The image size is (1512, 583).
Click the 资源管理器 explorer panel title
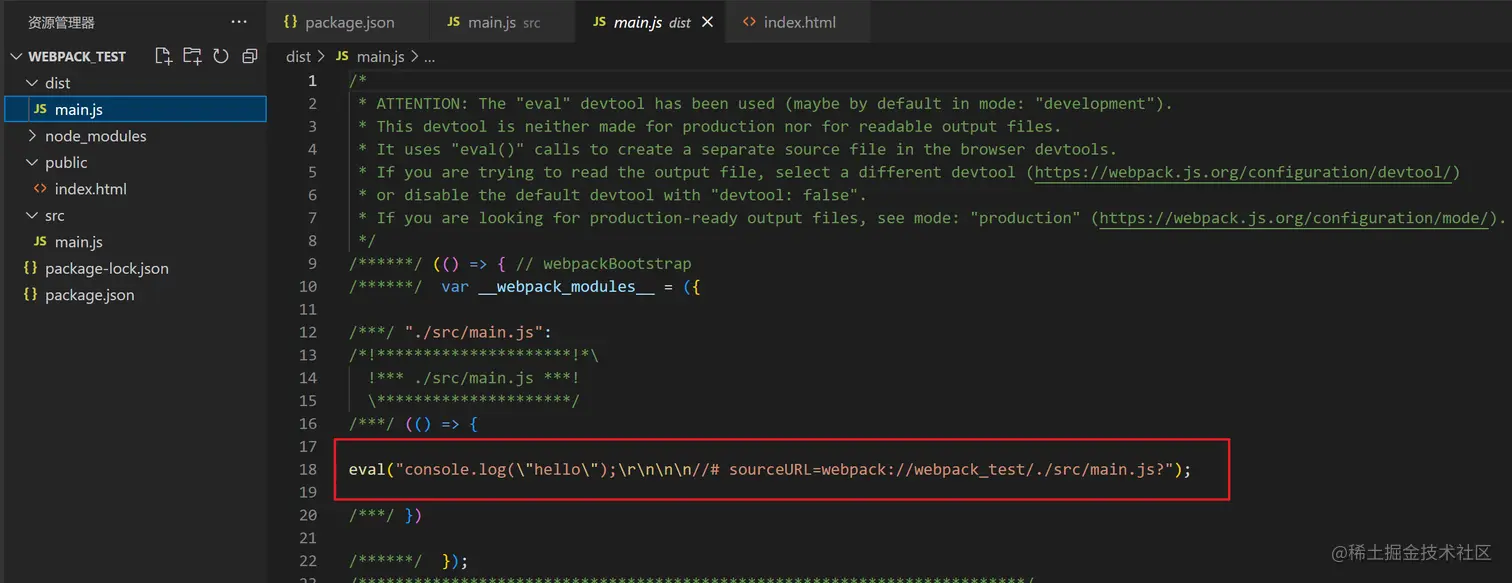coord(61,22)
